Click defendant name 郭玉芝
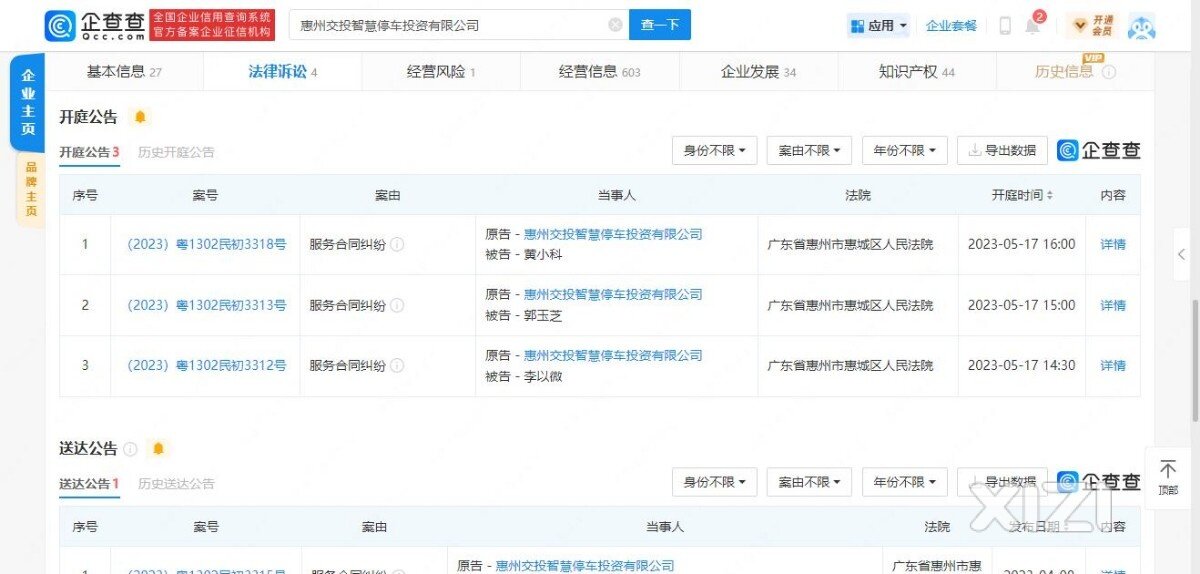The width and height of the screenshot is (1200, 574). (x=543, y=316)
